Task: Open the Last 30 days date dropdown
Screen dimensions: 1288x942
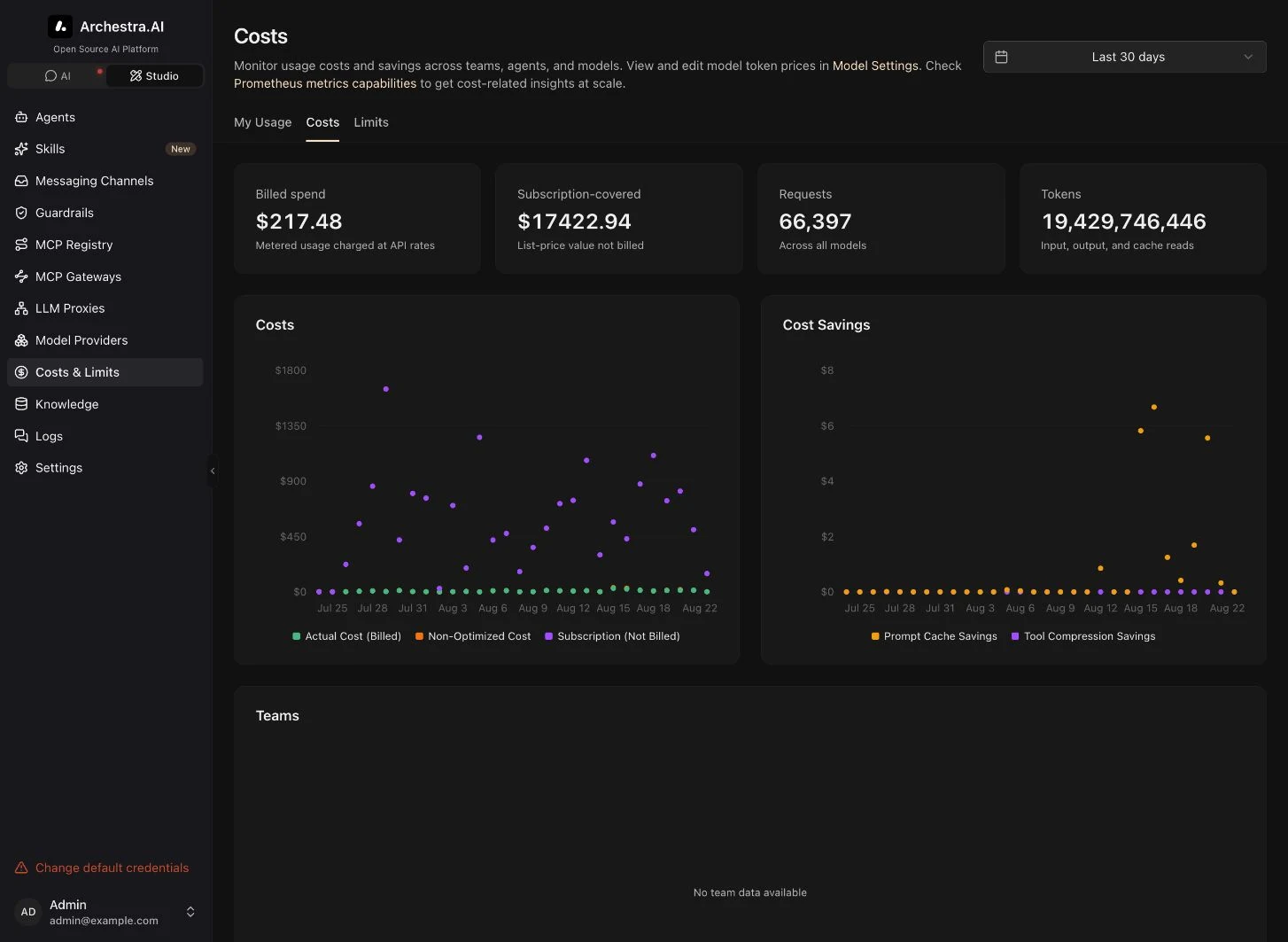Action: click(1124, 57)
